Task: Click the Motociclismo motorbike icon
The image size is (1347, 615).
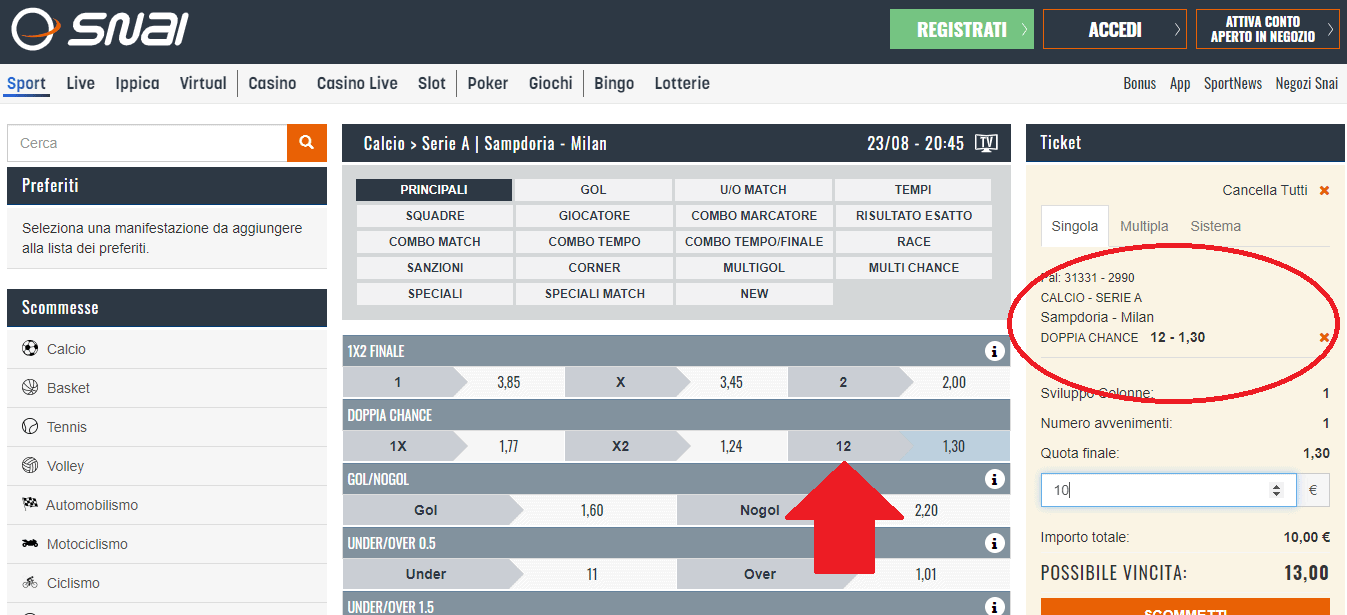Action: tap(29, 544)
